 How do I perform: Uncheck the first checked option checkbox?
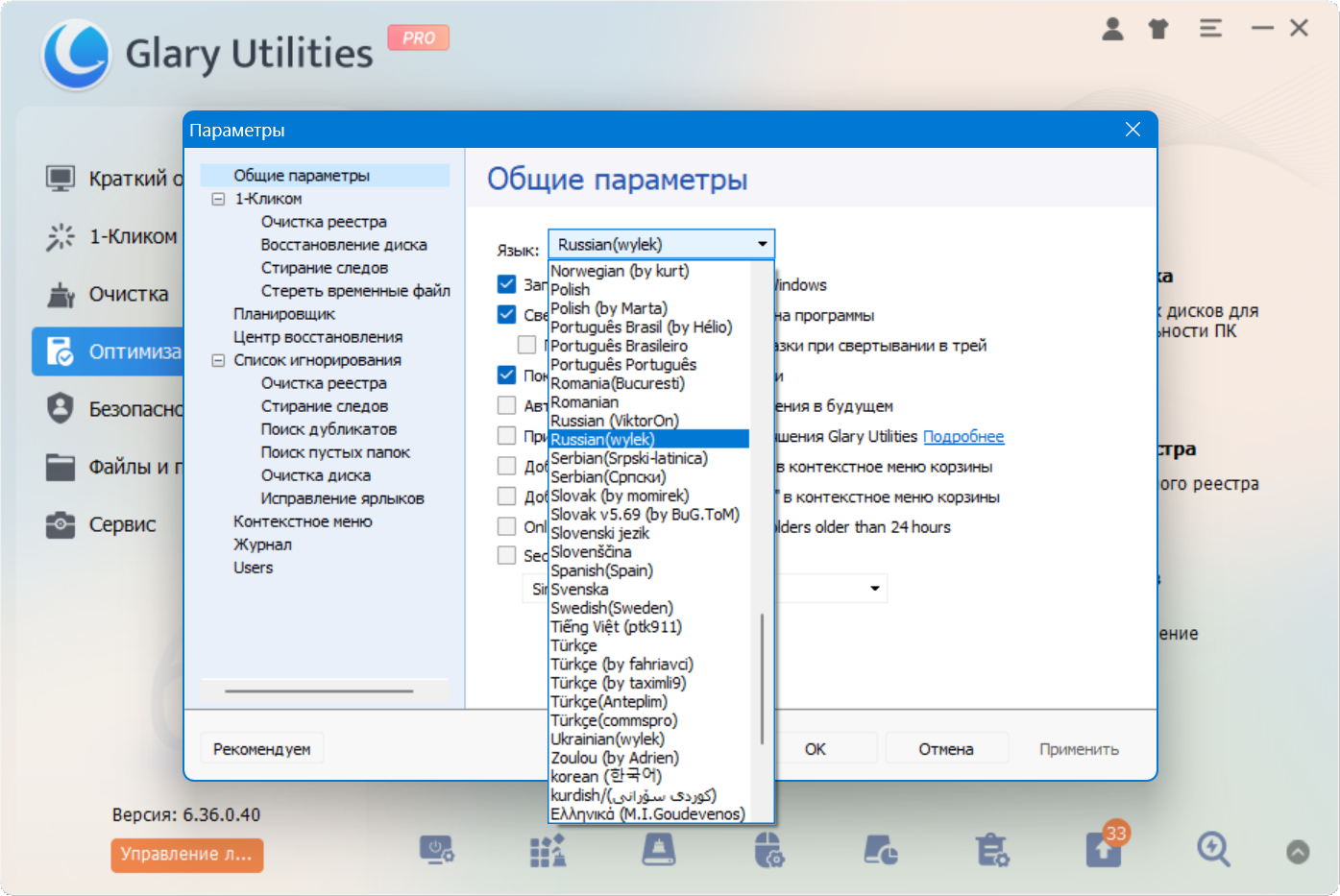pyautogui.click(x=506, y=284)
